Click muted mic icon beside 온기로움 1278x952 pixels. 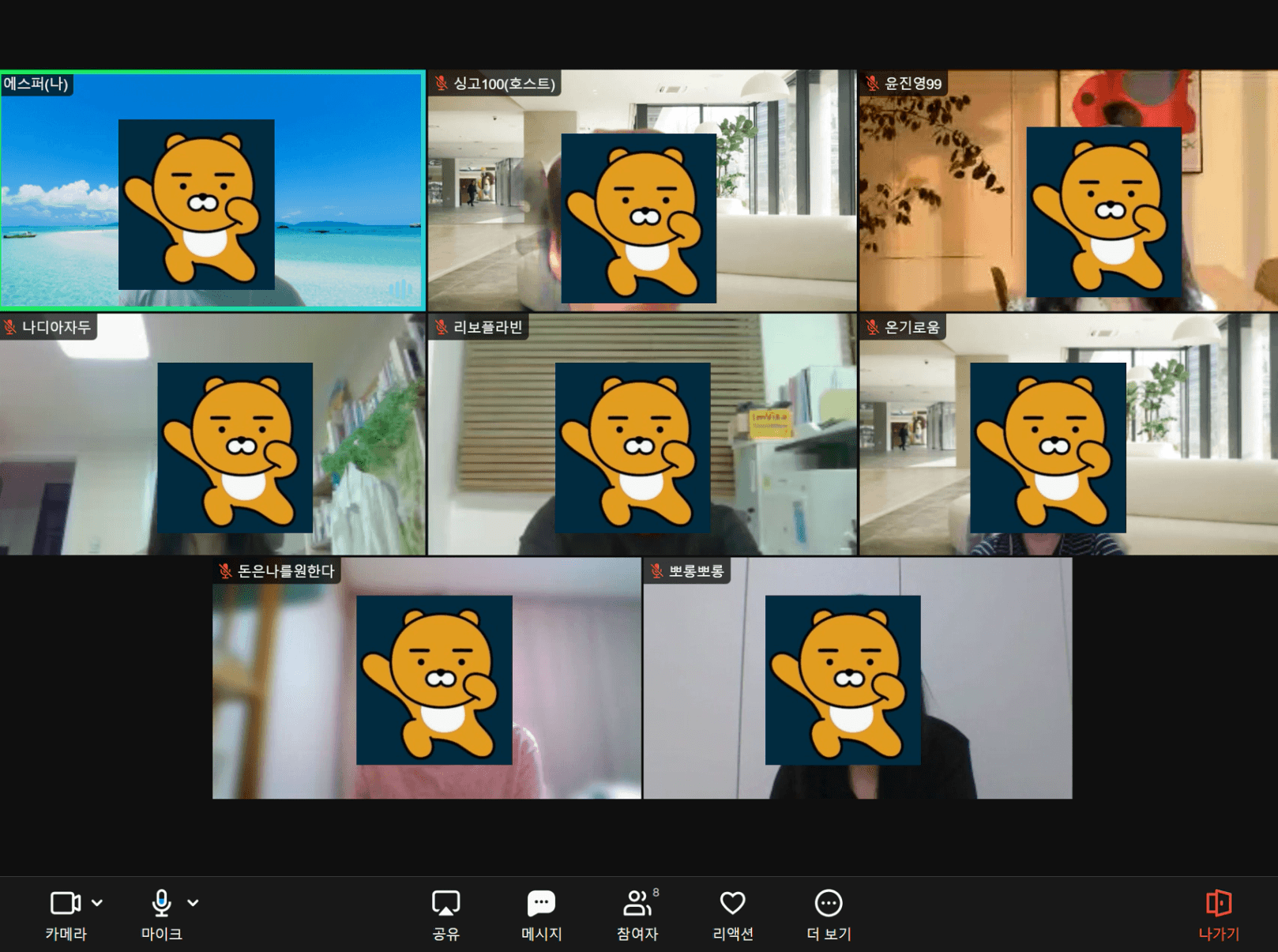(872, 327)
